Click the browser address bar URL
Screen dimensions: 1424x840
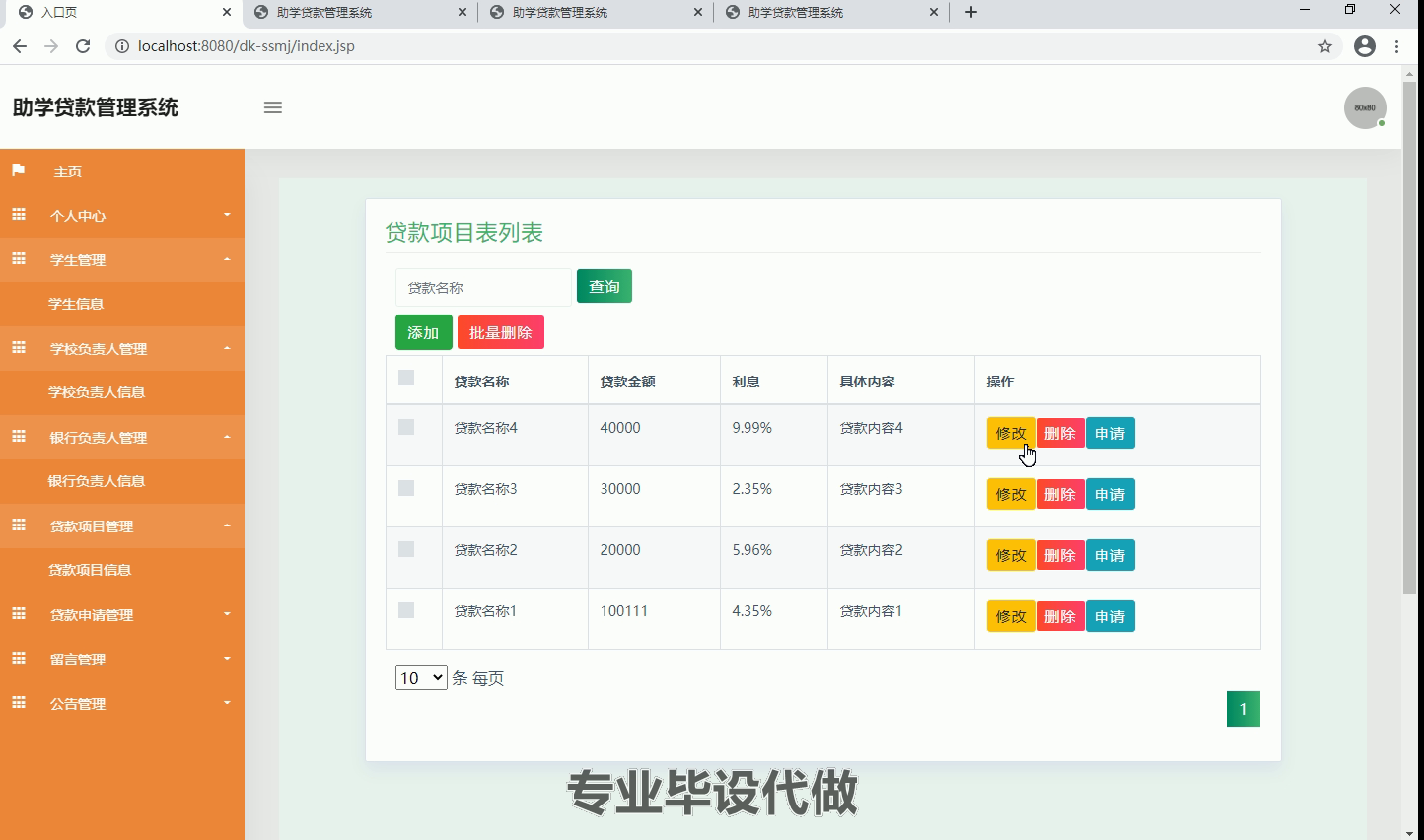(247, 46)
